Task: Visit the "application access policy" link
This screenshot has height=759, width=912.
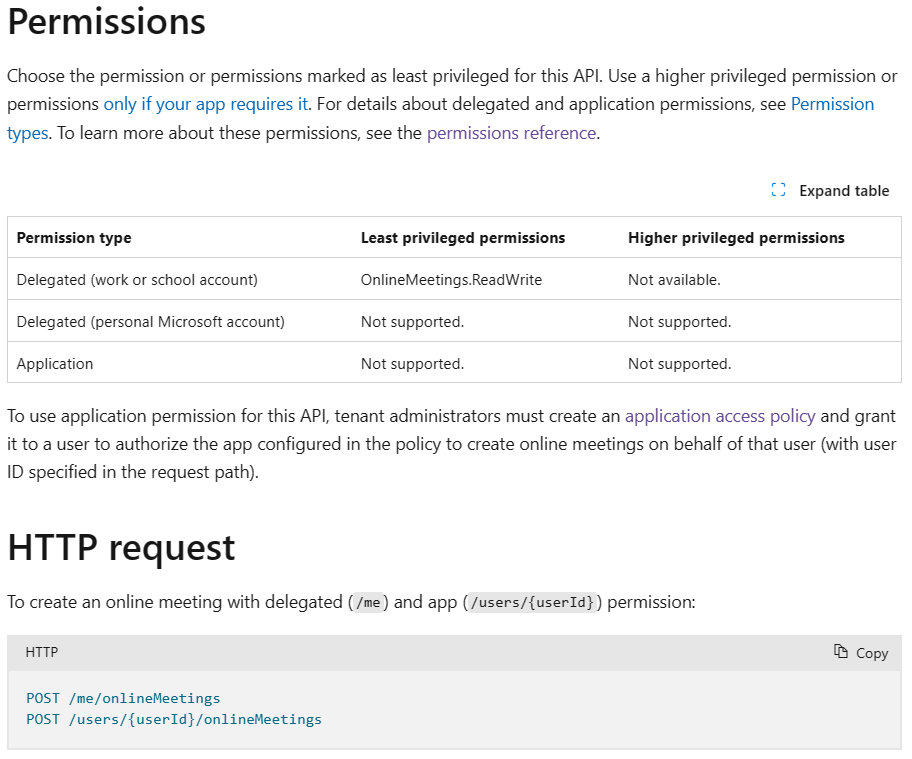Action: (720, 415)
